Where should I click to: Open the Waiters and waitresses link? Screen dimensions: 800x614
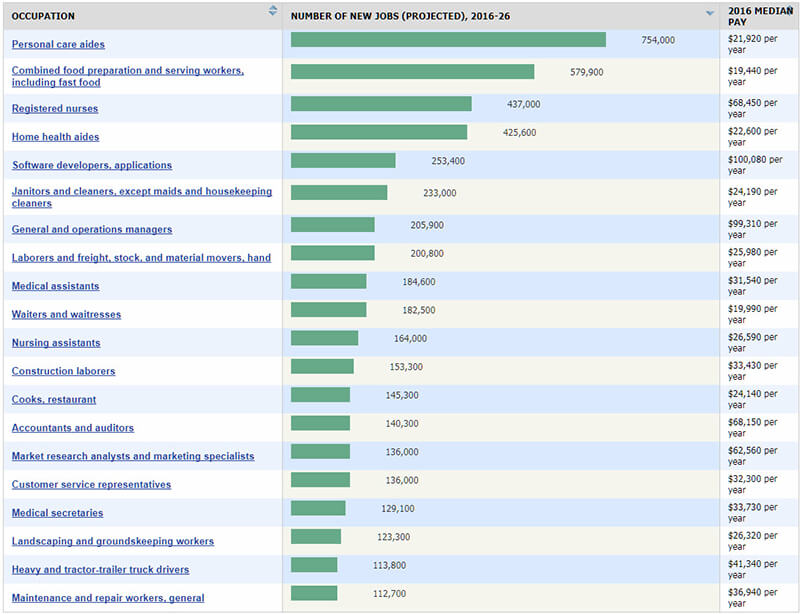tap(66, 314)
